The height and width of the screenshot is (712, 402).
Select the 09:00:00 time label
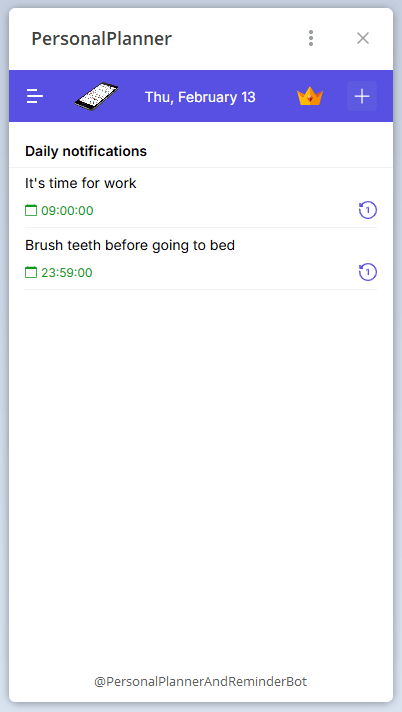point(67,211)
